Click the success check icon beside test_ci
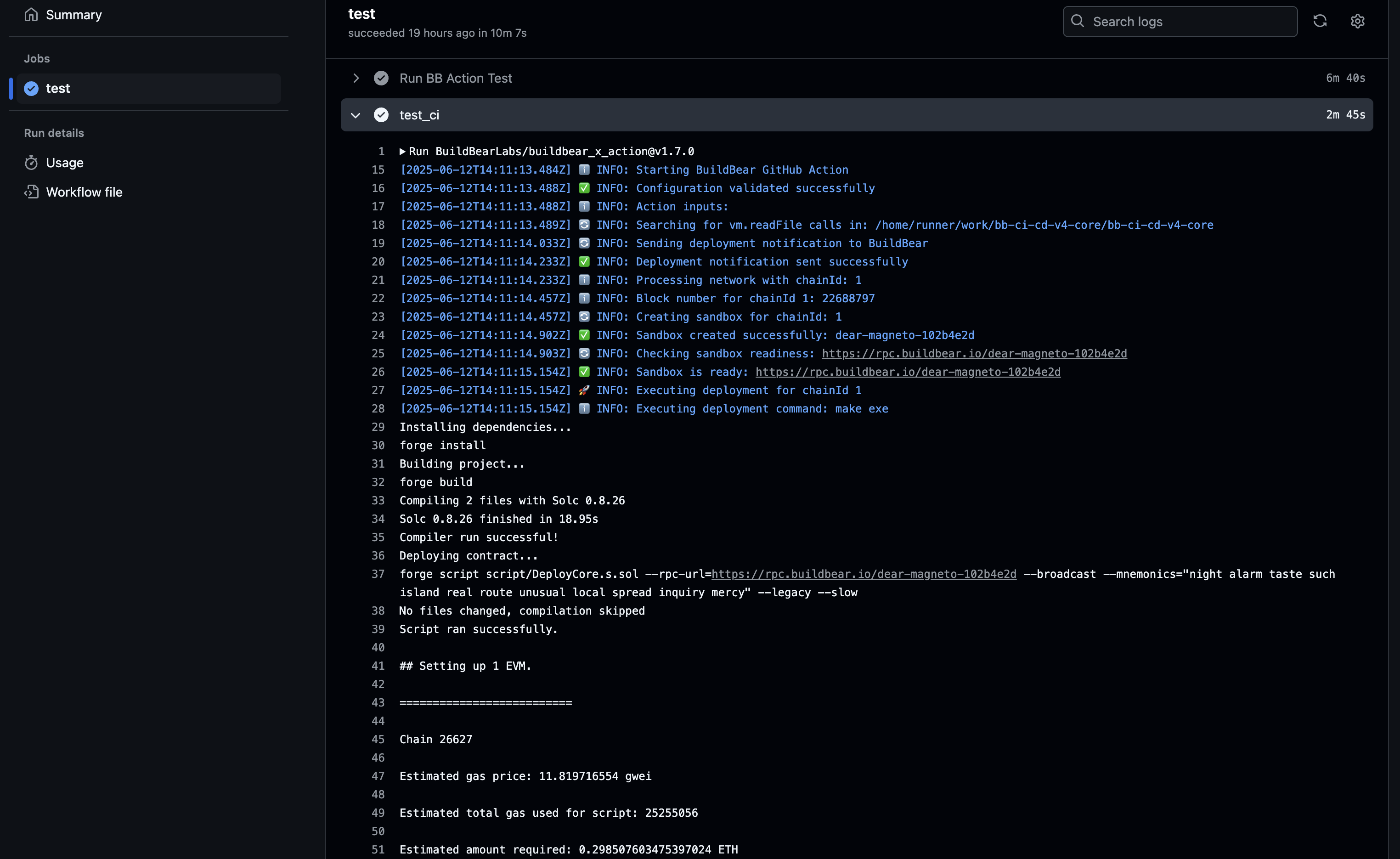Screen dimensions: 1400x859 point(381,115)
